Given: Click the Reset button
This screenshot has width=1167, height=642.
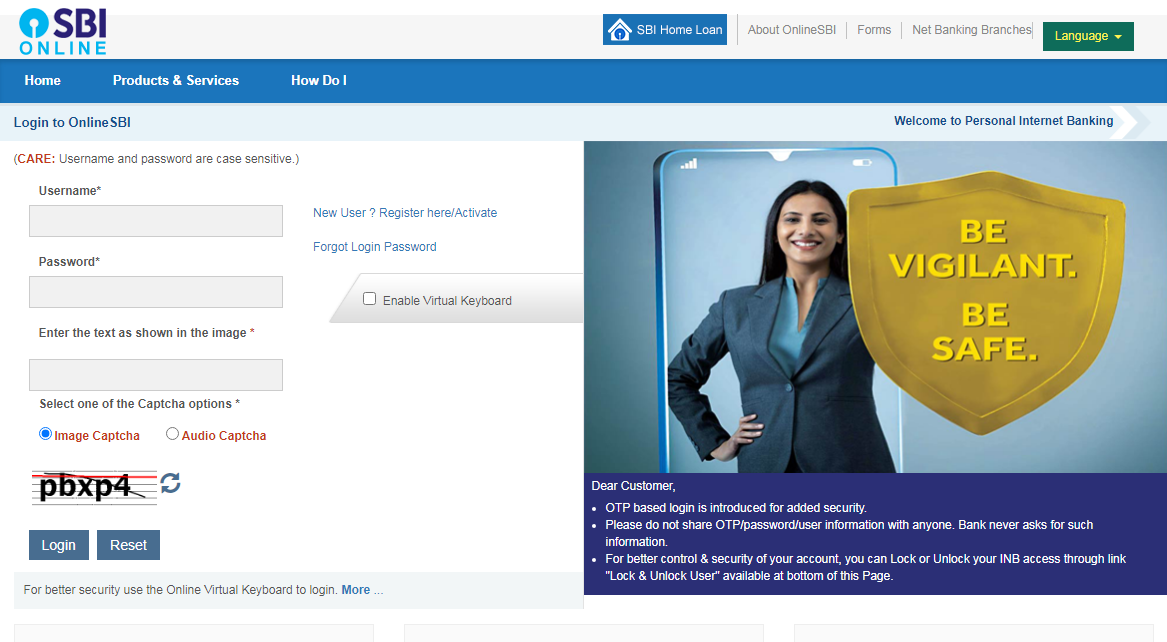Looking at the screenshot, I should coord(128,545).
